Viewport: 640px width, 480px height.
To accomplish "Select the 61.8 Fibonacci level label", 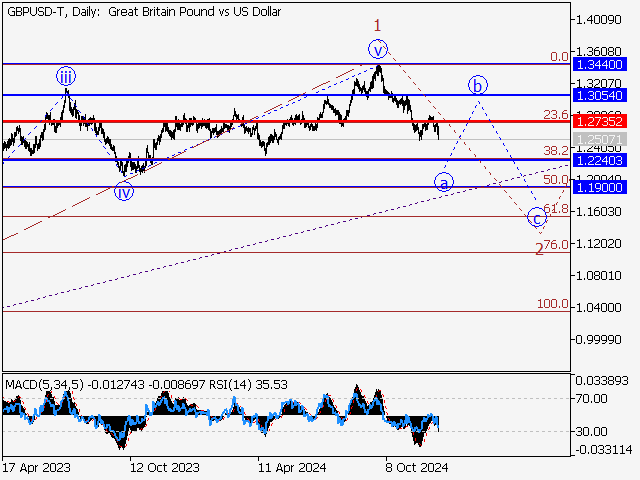I will tap(556, 209).
